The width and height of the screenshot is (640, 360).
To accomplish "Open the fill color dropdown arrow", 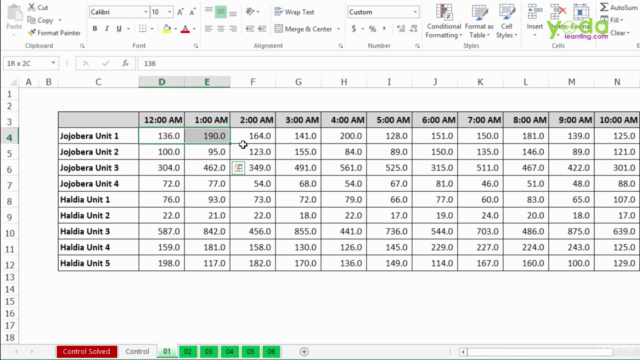I will 176,29.
